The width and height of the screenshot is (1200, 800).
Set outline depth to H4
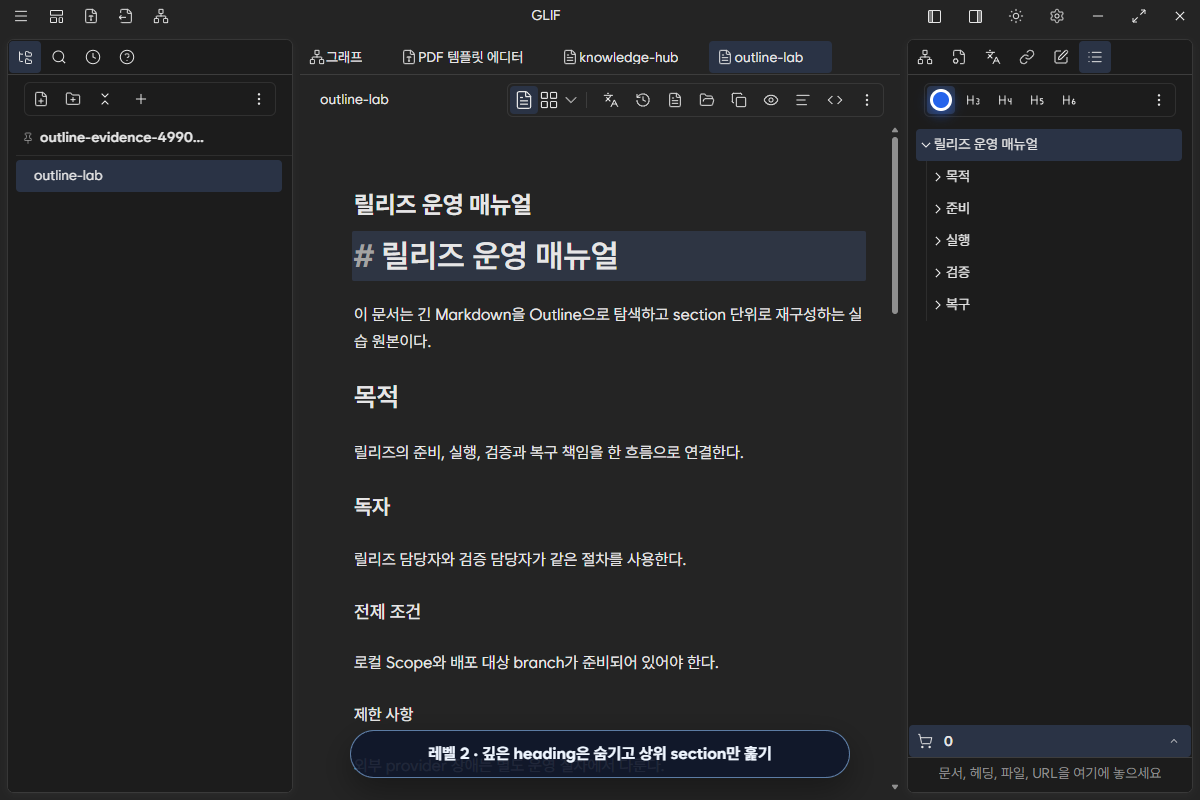click(1005, 100)
